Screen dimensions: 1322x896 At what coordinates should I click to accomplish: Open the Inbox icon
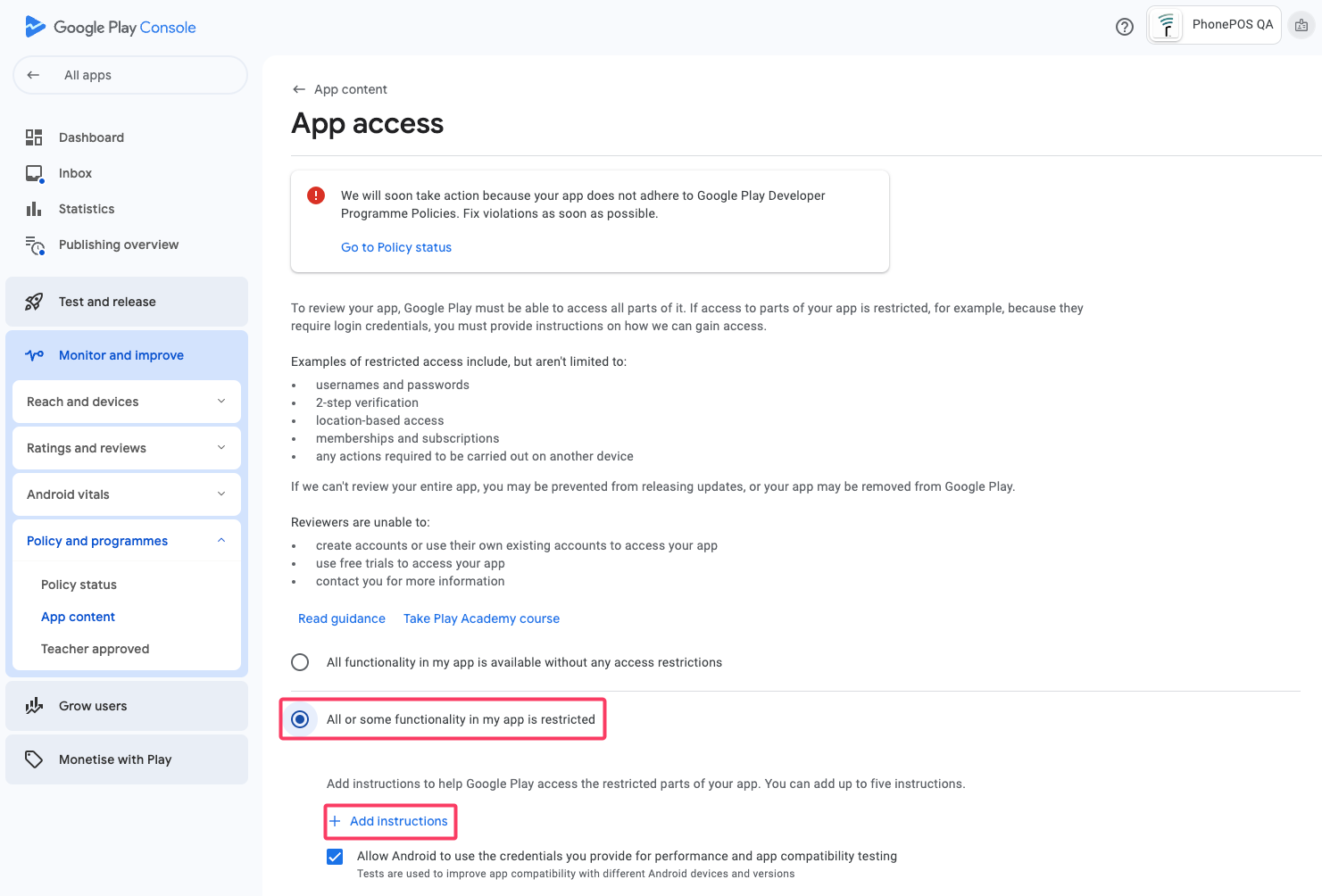tap(34, 173)
